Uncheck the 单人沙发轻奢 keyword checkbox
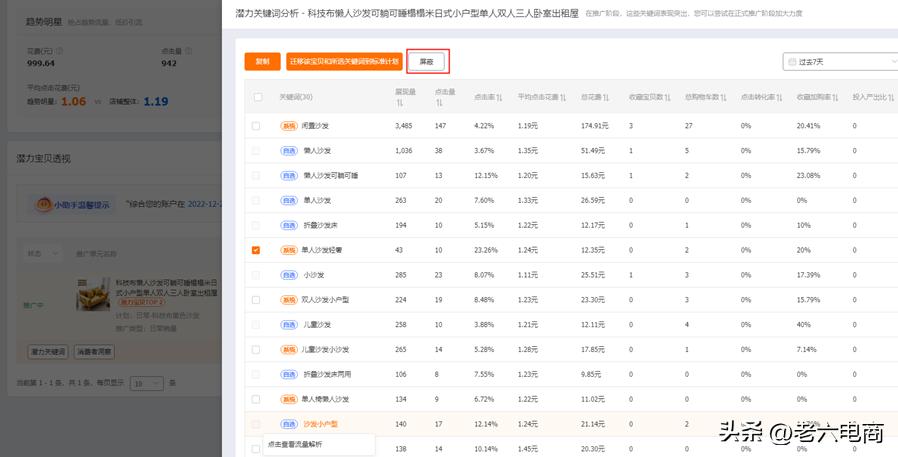The height and width of the screenshot is (457, 898). pyautogui.click(x=255, y=250)
